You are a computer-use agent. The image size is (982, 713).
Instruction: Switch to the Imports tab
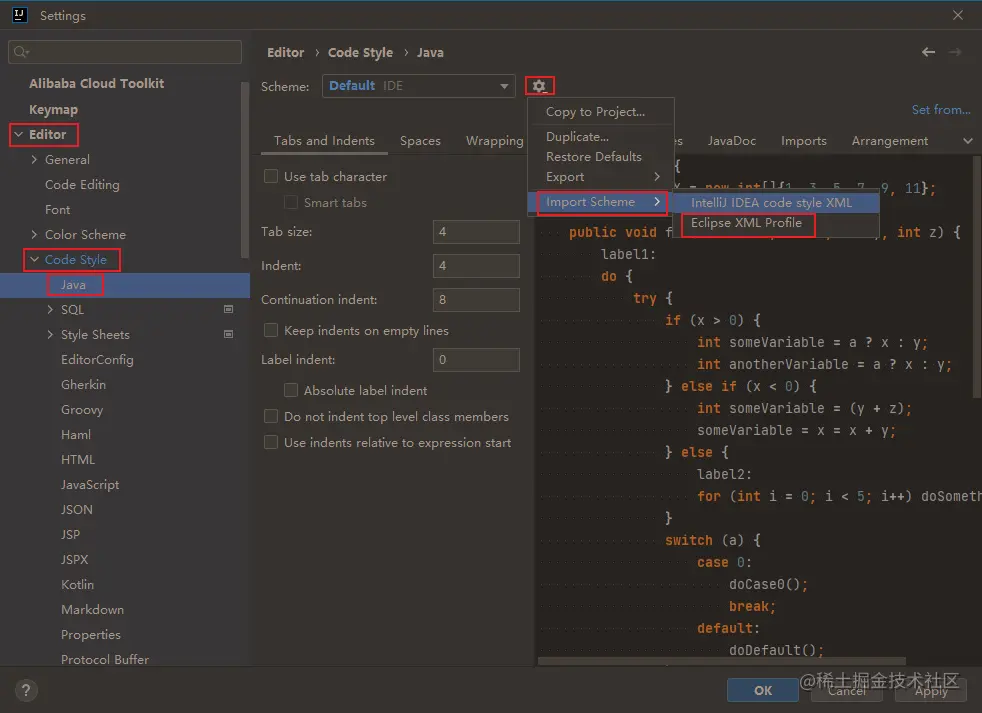click(x=804, y=141)
